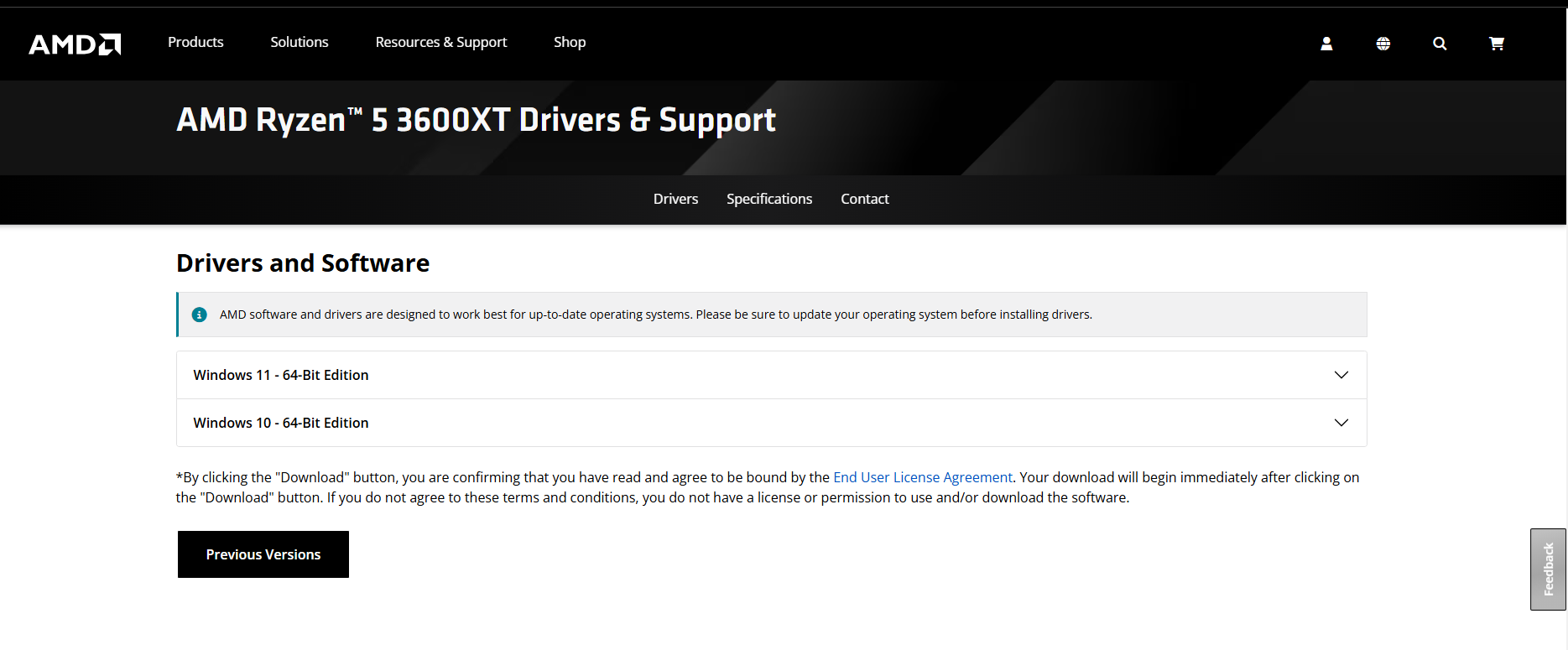
Task: Click the AMD Ryzen 5 3600XT page title
Action: coord(476,120)
